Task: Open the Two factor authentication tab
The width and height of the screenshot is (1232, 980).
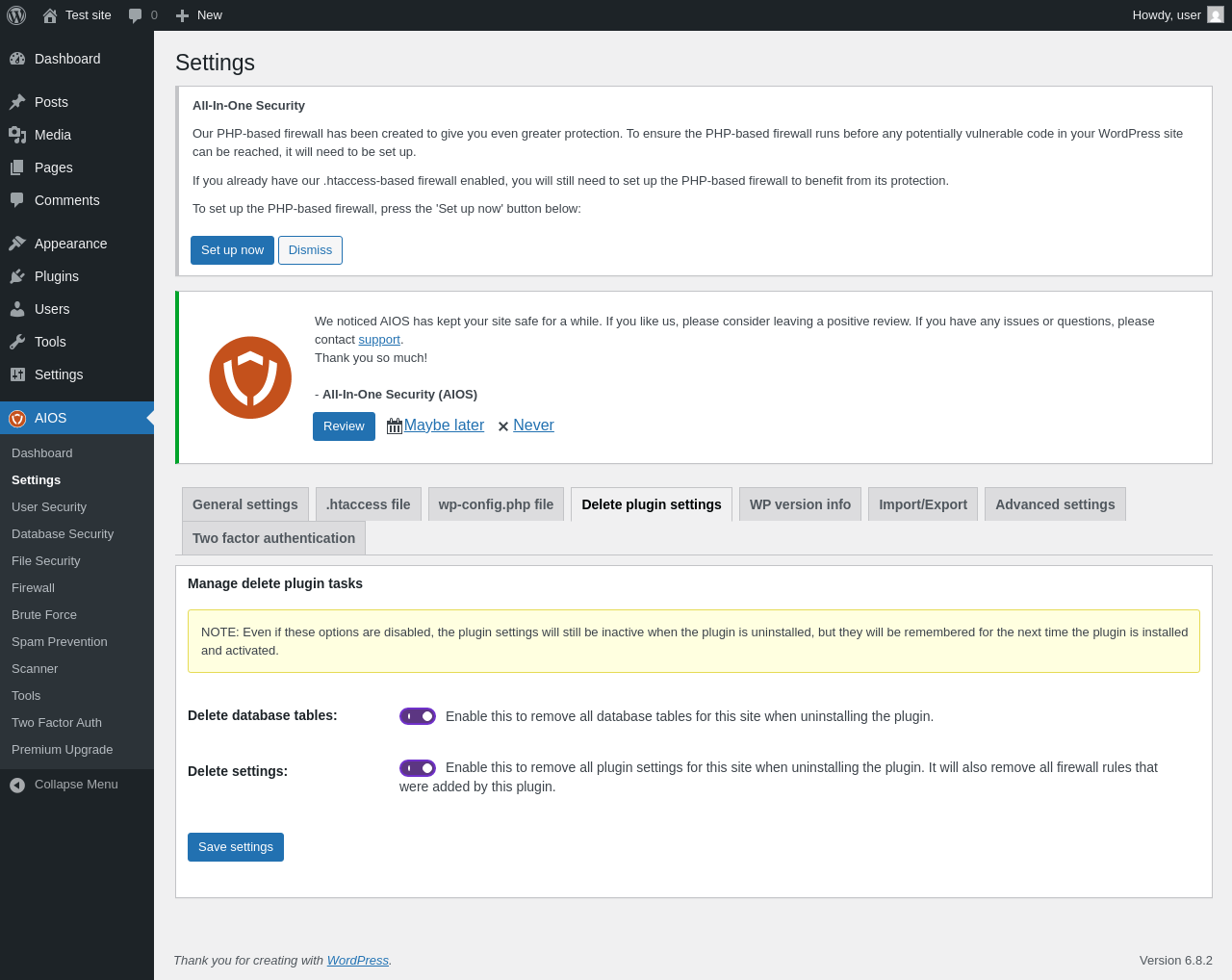Action: [x=274, y=538]
